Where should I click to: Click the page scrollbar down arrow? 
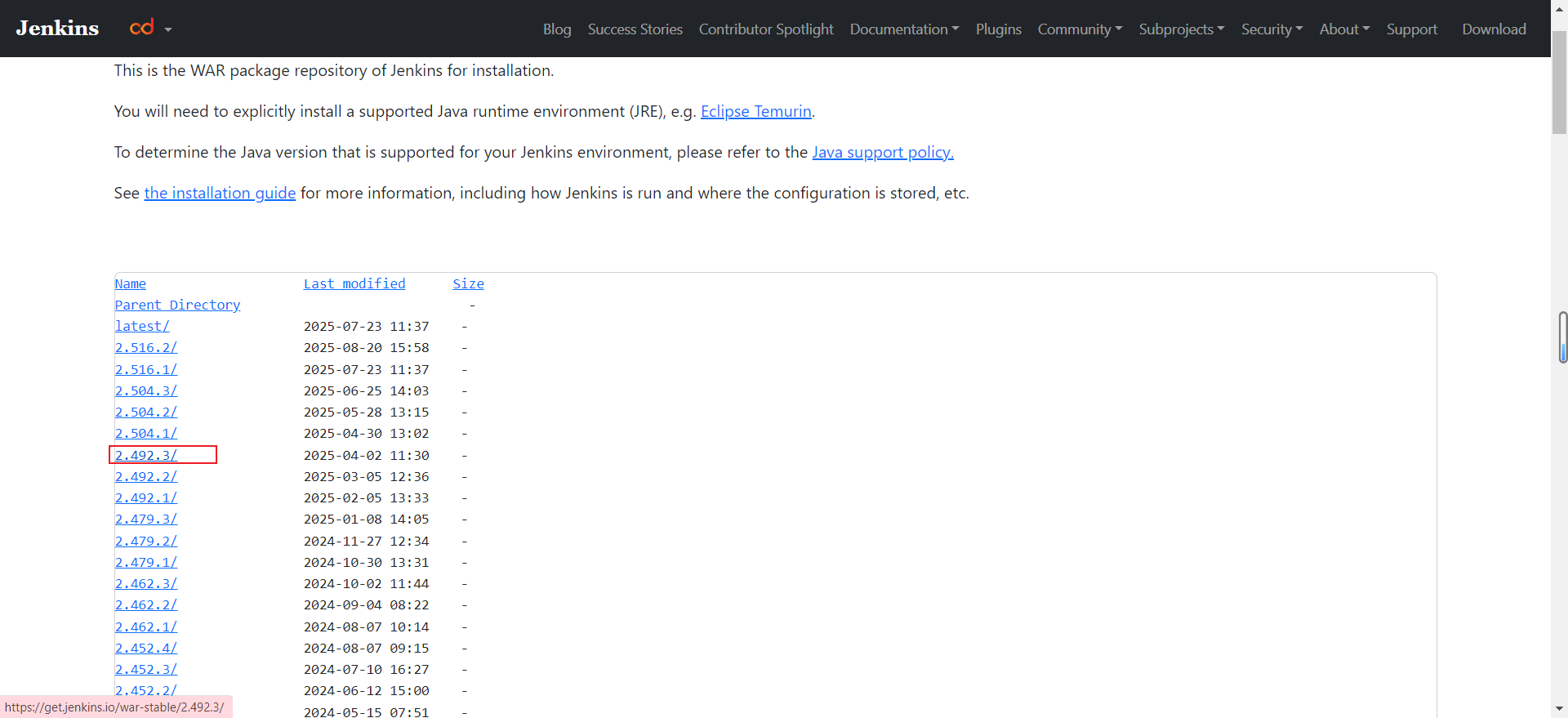coord(1560,710)
